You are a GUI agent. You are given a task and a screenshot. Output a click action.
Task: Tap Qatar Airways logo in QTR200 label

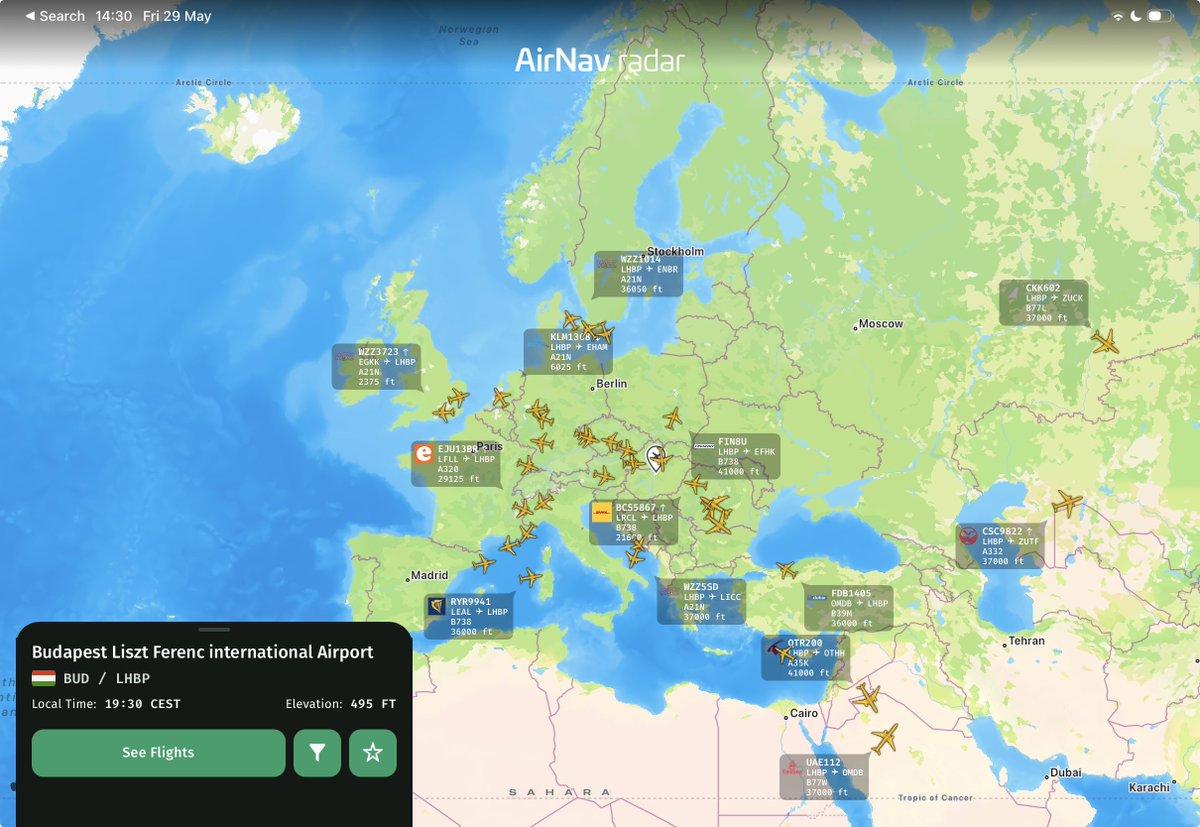[774, 650]
